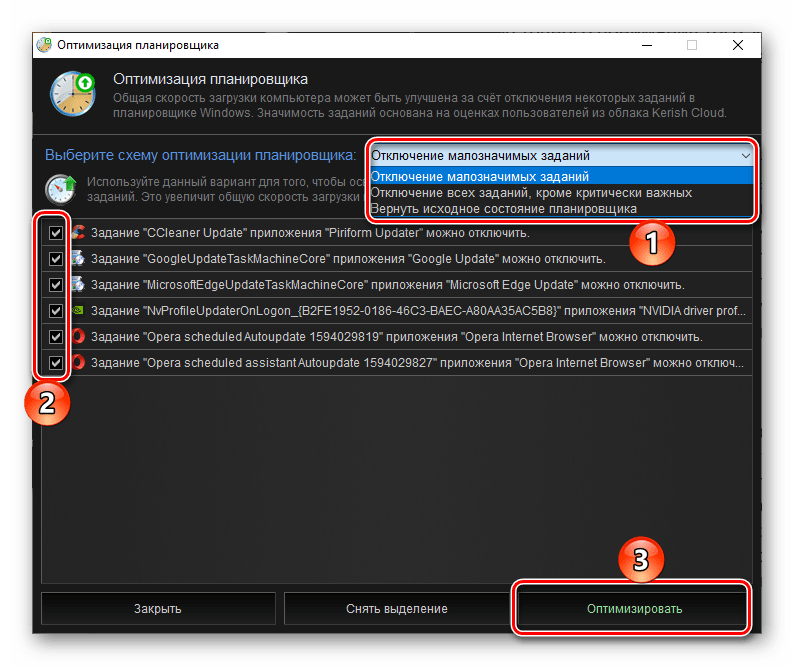Select highlighted "Отключение малозначимых заданий" list option
The width and height of the screenshot is (794, 666).
click(x=562, y=176)
